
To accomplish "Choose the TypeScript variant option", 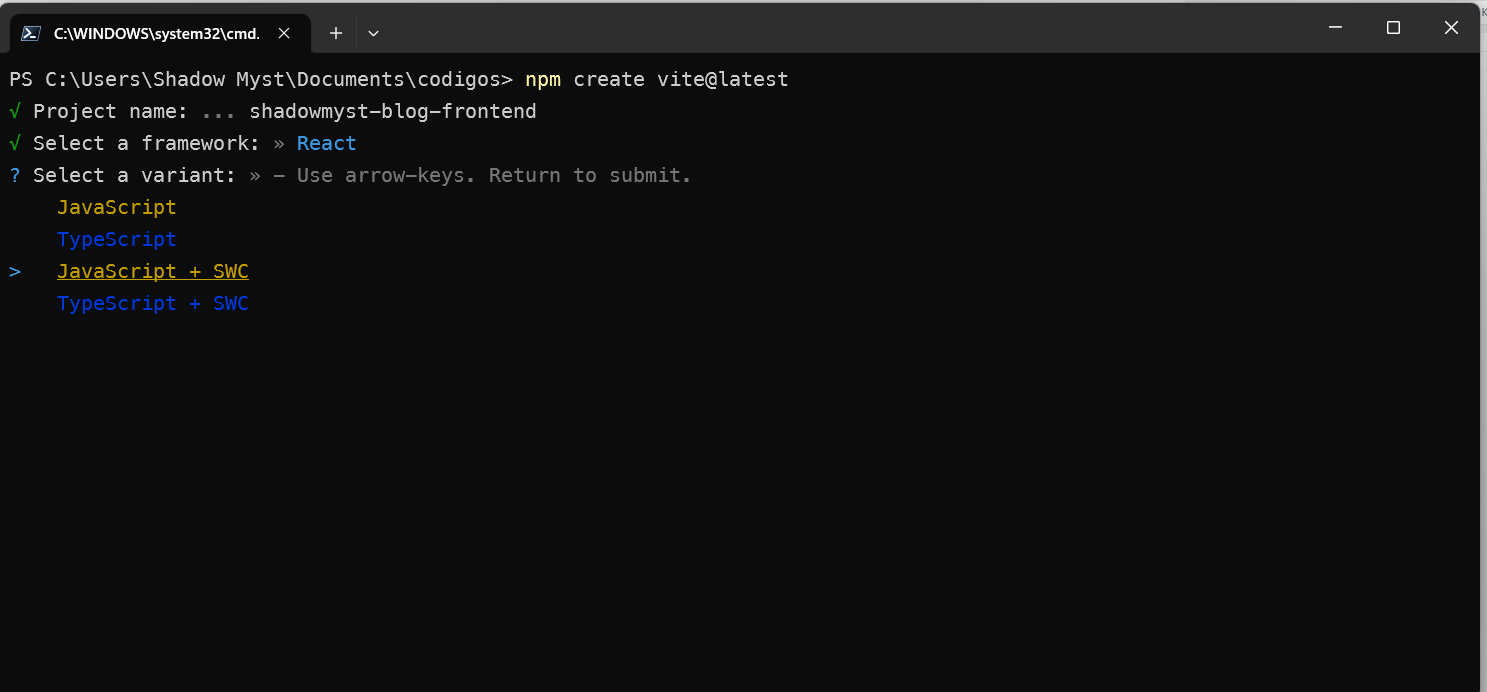I will coord(117,239).
